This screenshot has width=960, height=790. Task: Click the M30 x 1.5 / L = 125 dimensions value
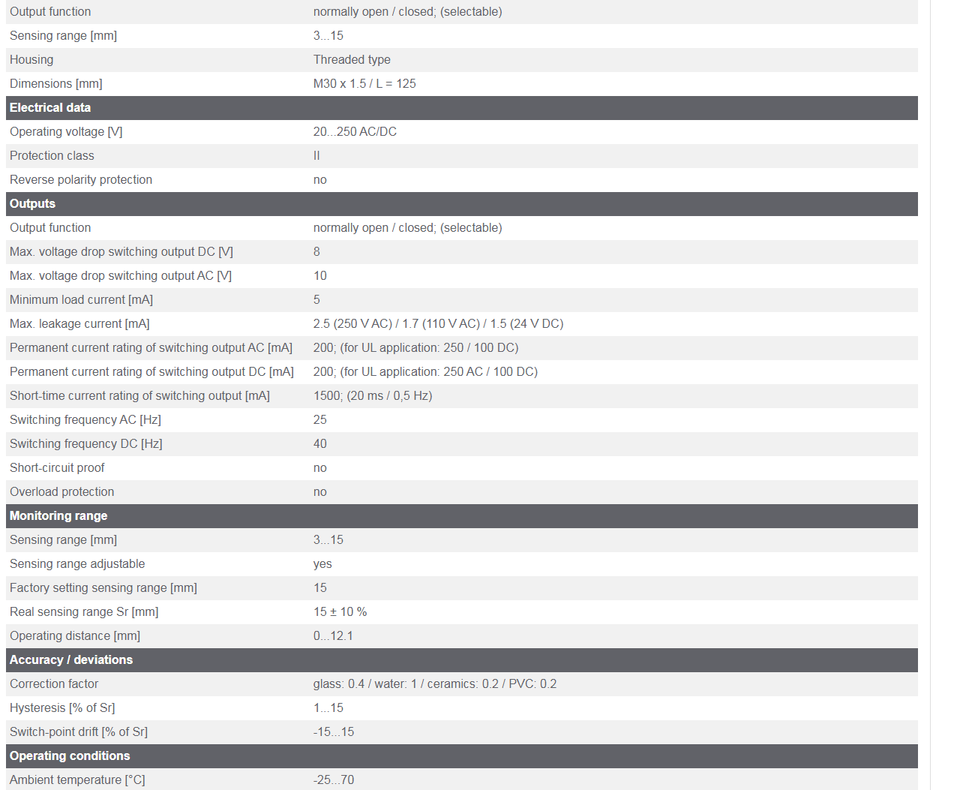coord(364,84)
